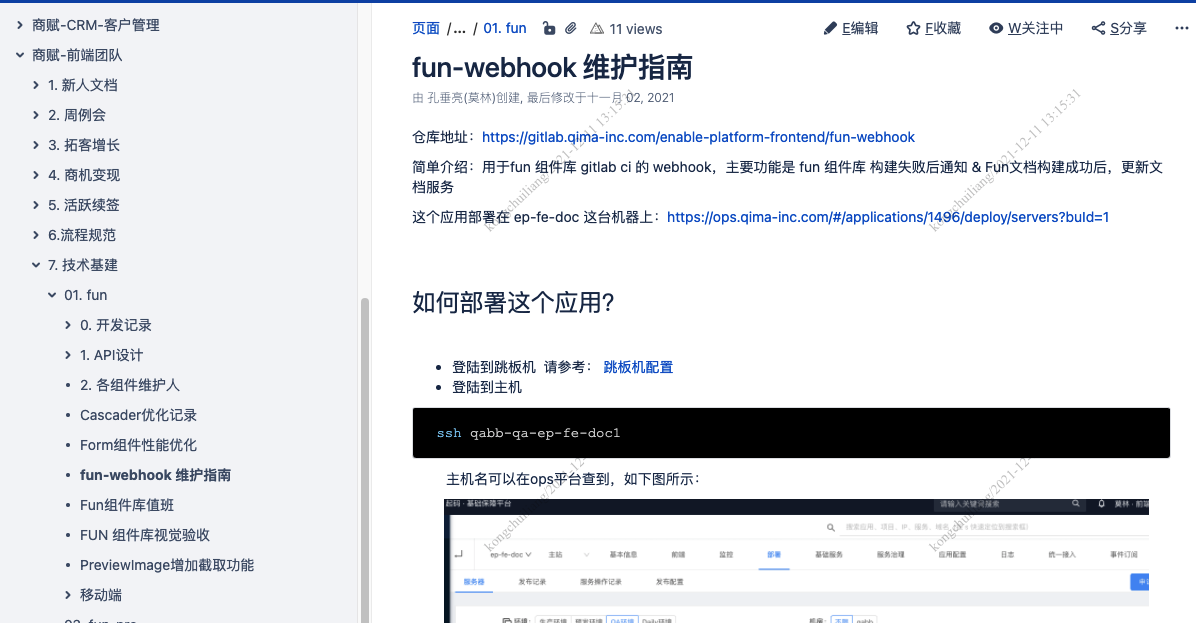
Task: Expand the 移动端 node
Action: click(x=68, y=595)
